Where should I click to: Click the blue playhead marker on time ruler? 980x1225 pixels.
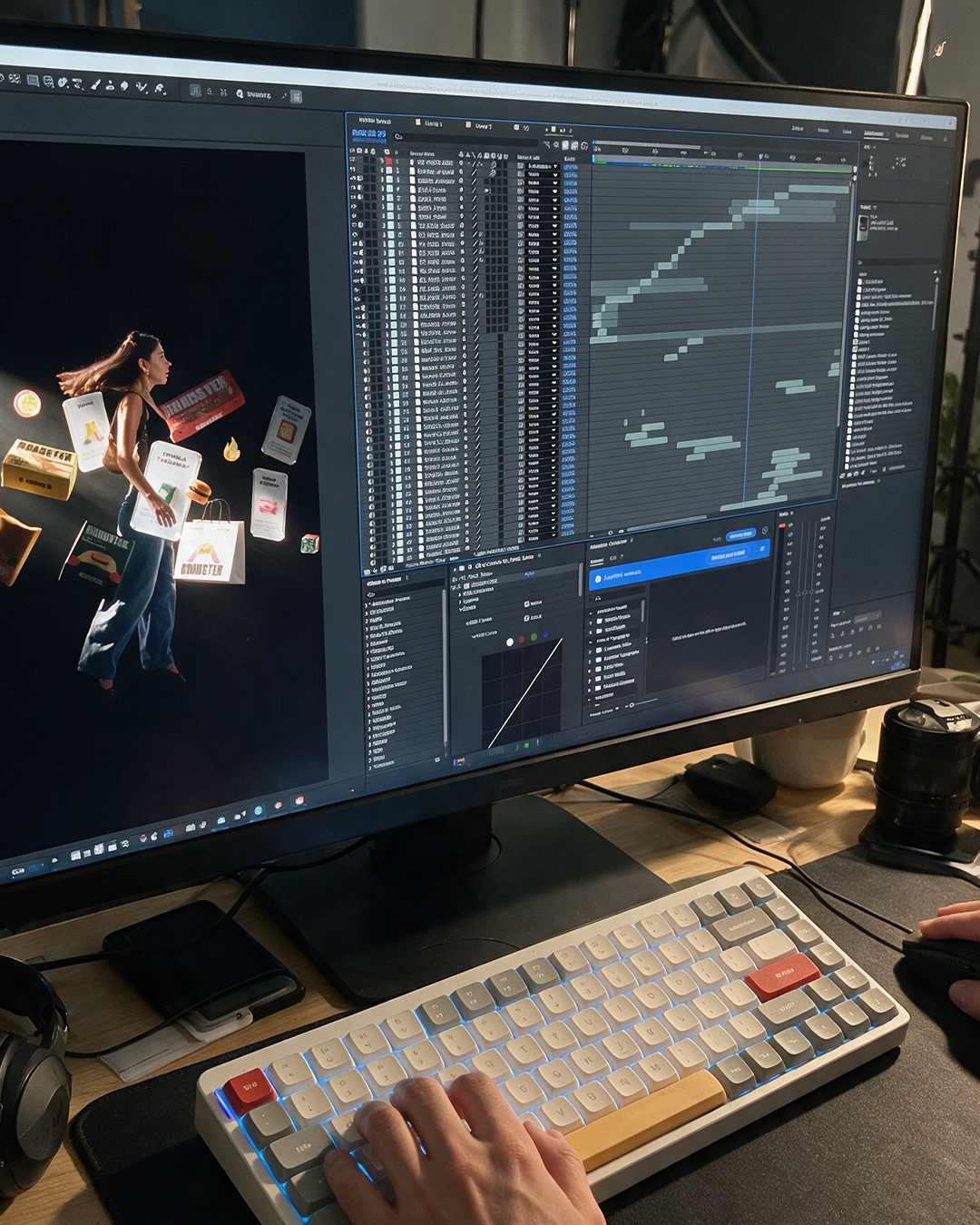[760, 157]
